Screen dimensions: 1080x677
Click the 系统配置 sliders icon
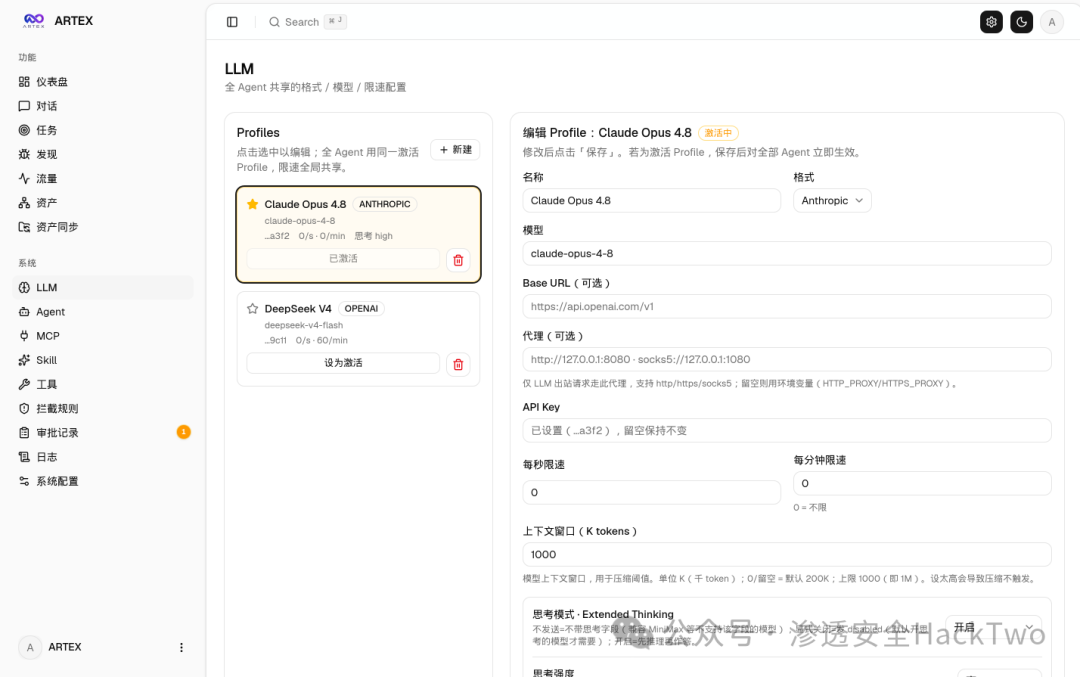pos(24,481)
